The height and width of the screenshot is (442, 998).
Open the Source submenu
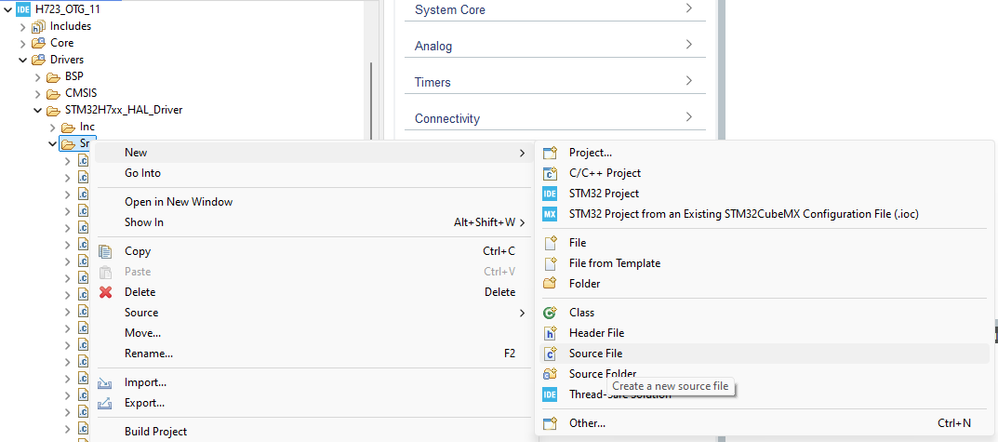coord(312,313)
